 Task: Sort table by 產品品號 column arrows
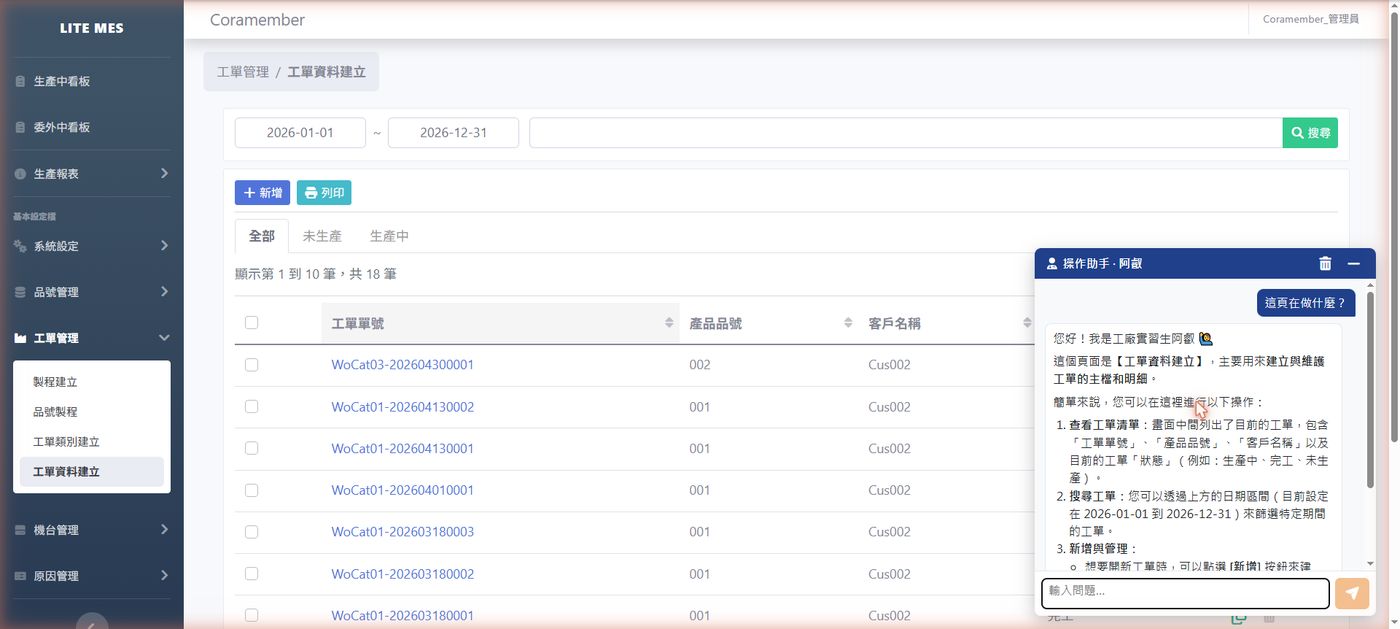[x=848, y=323]
